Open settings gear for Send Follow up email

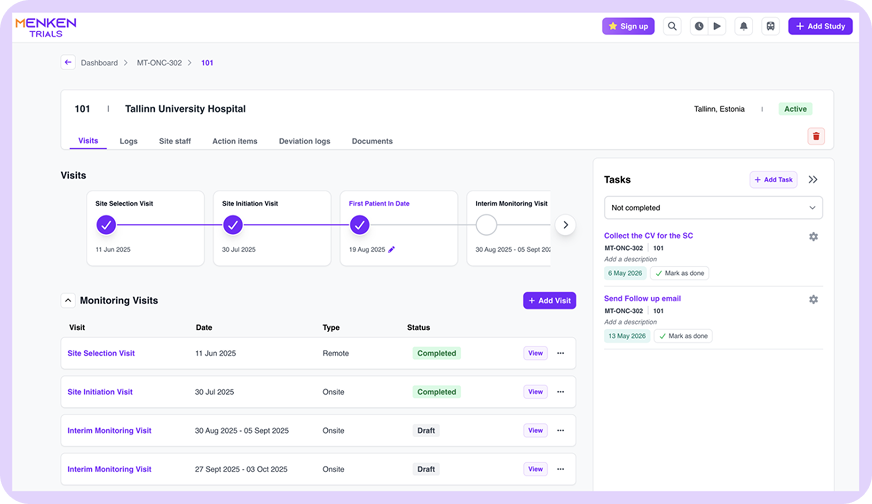tap(813, 299)
